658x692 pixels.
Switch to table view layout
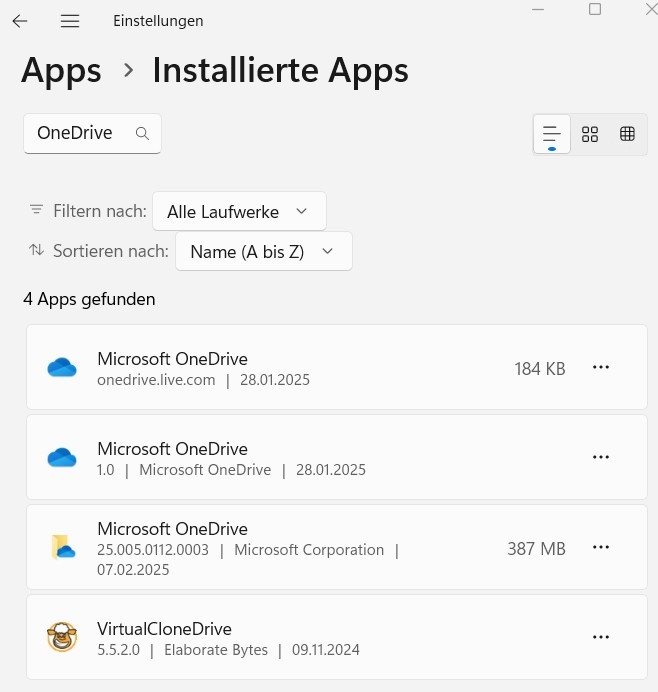[627, 134]
